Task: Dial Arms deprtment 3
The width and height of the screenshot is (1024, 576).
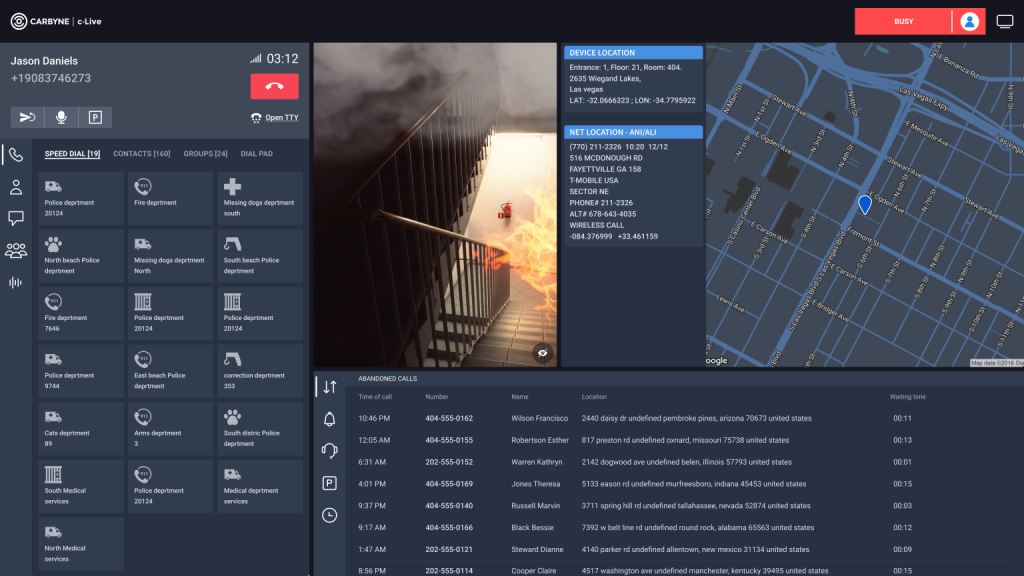Action: coord(170,428)
